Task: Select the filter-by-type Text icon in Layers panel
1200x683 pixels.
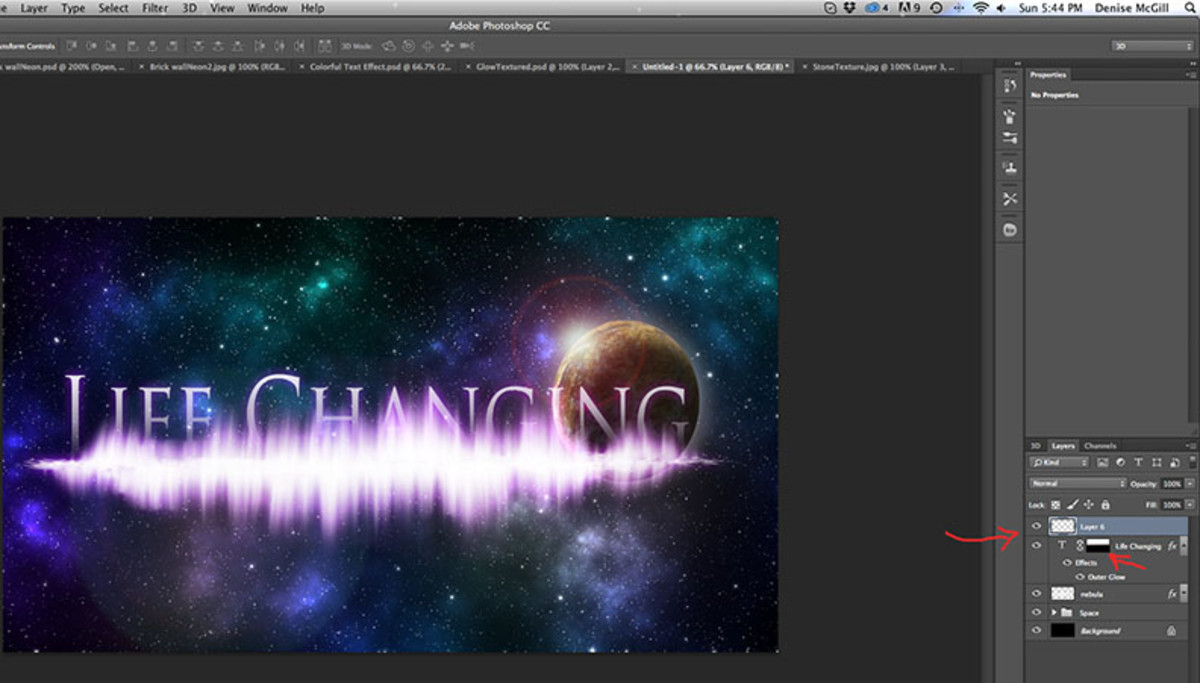Action: (1138, 461)
